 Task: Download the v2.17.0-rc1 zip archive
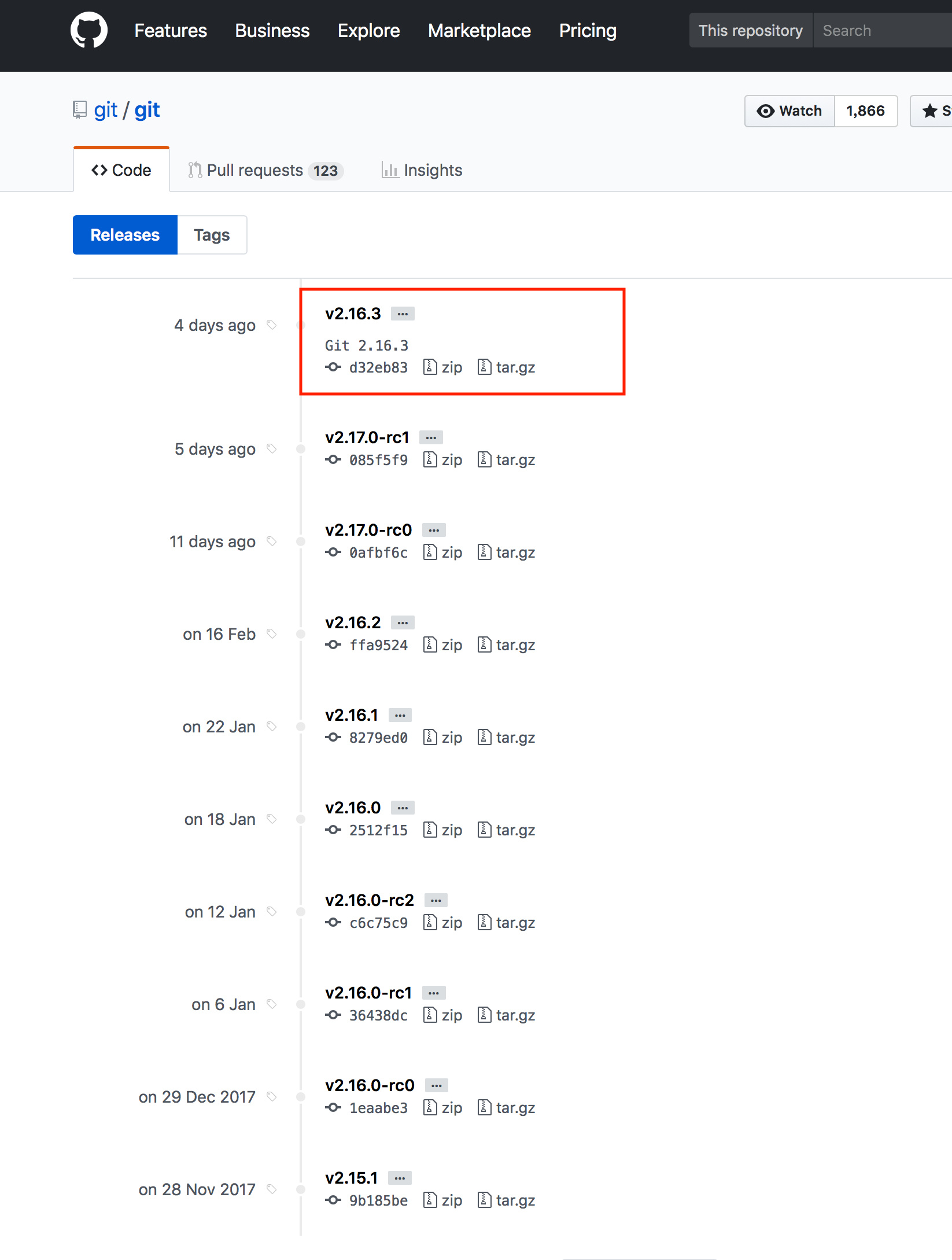tap(443, 460)
